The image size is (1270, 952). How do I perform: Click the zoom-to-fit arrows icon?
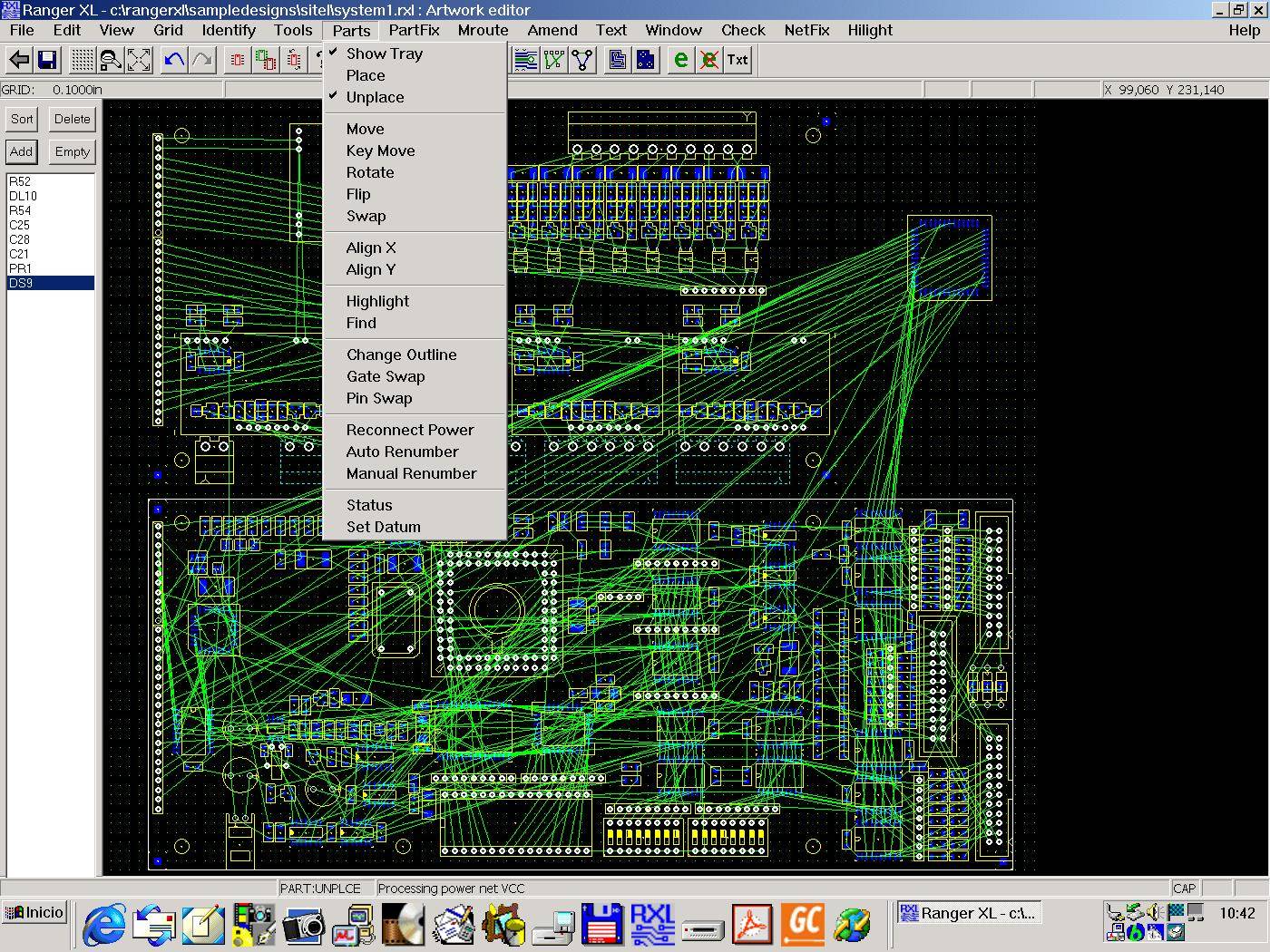tap(139, 60)
